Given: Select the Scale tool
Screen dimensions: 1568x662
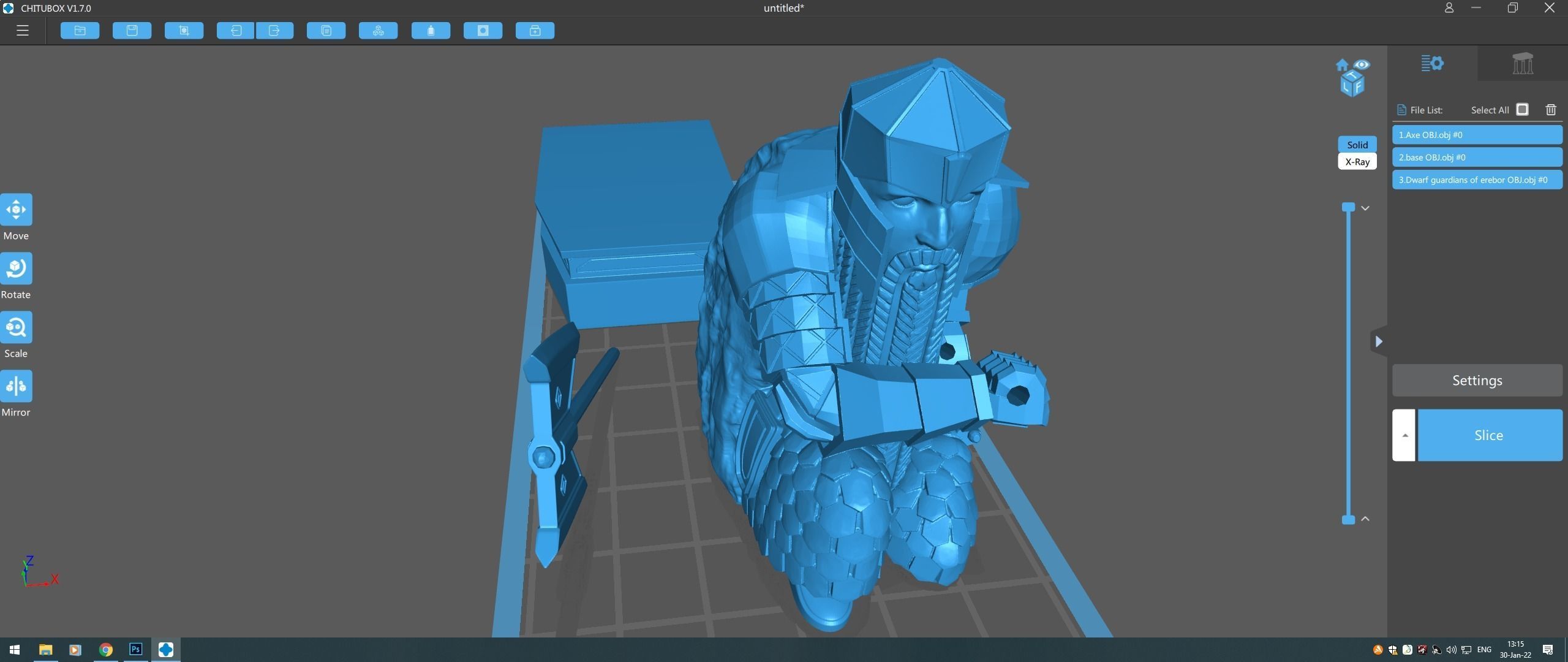Looking at the screenshot, I should 16,327.
